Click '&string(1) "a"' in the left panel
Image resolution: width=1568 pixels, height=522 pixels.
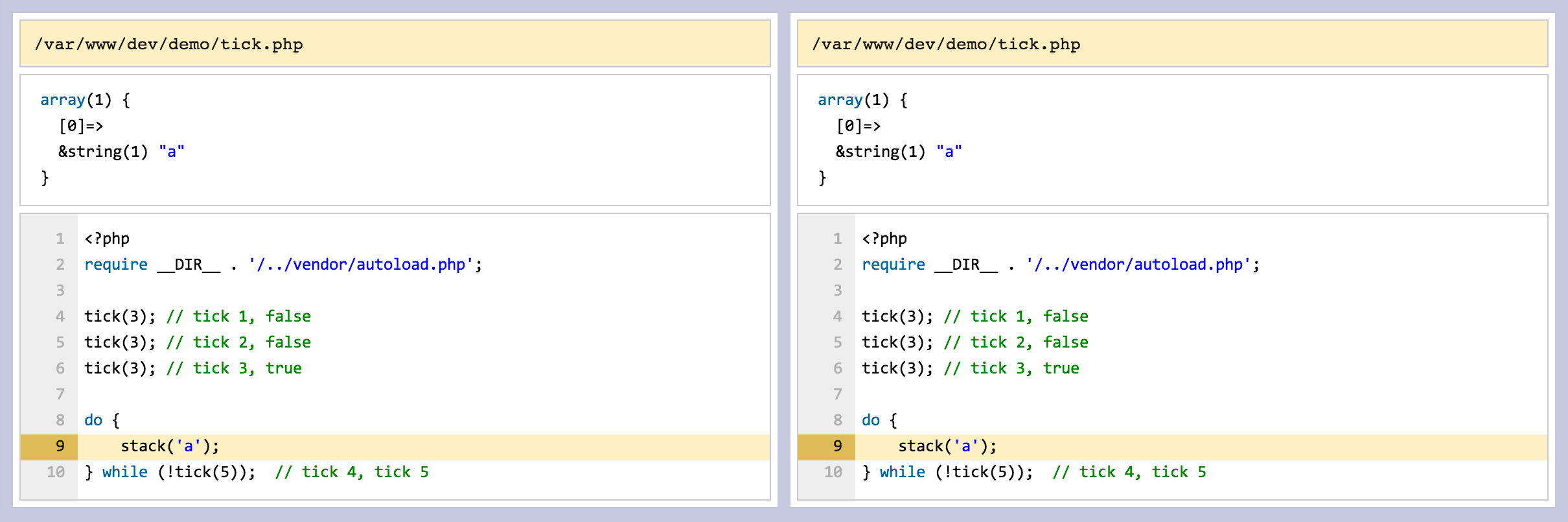pos(121,152)
